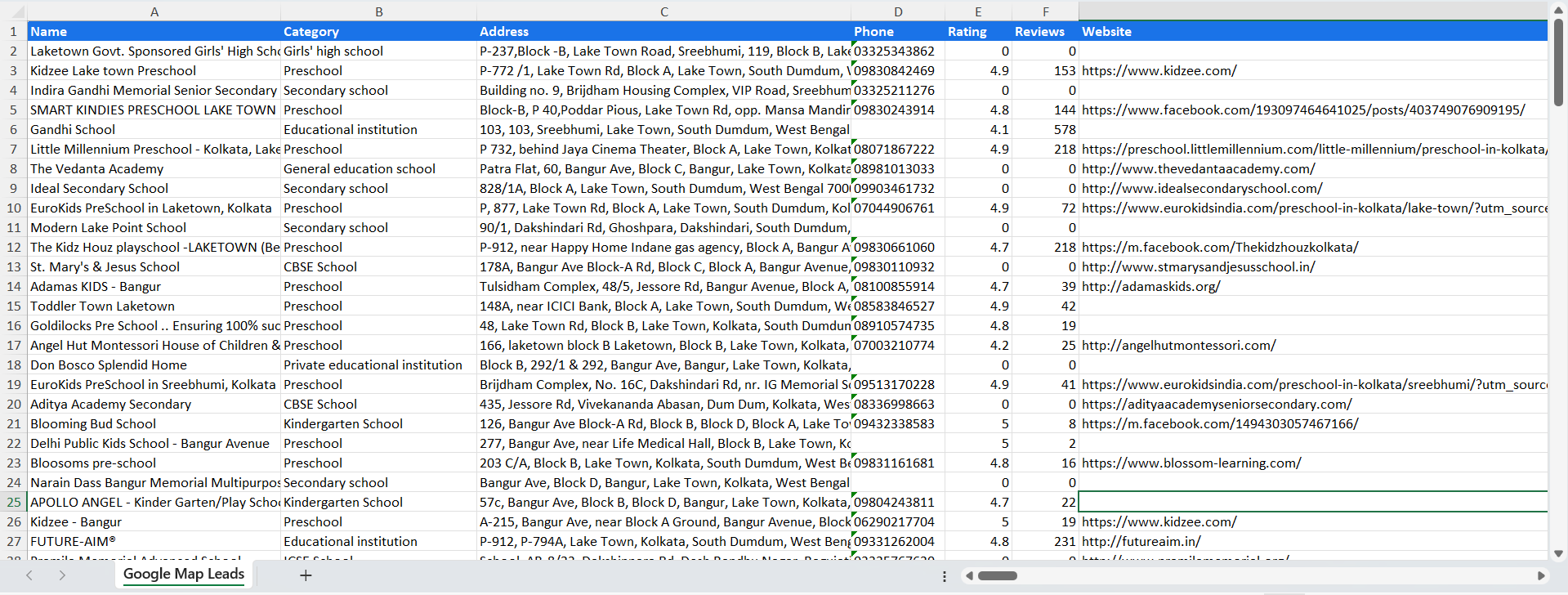Select column C header
Image resolution: width=1568 pixels, height=595 pixels.
click(664, 11)
